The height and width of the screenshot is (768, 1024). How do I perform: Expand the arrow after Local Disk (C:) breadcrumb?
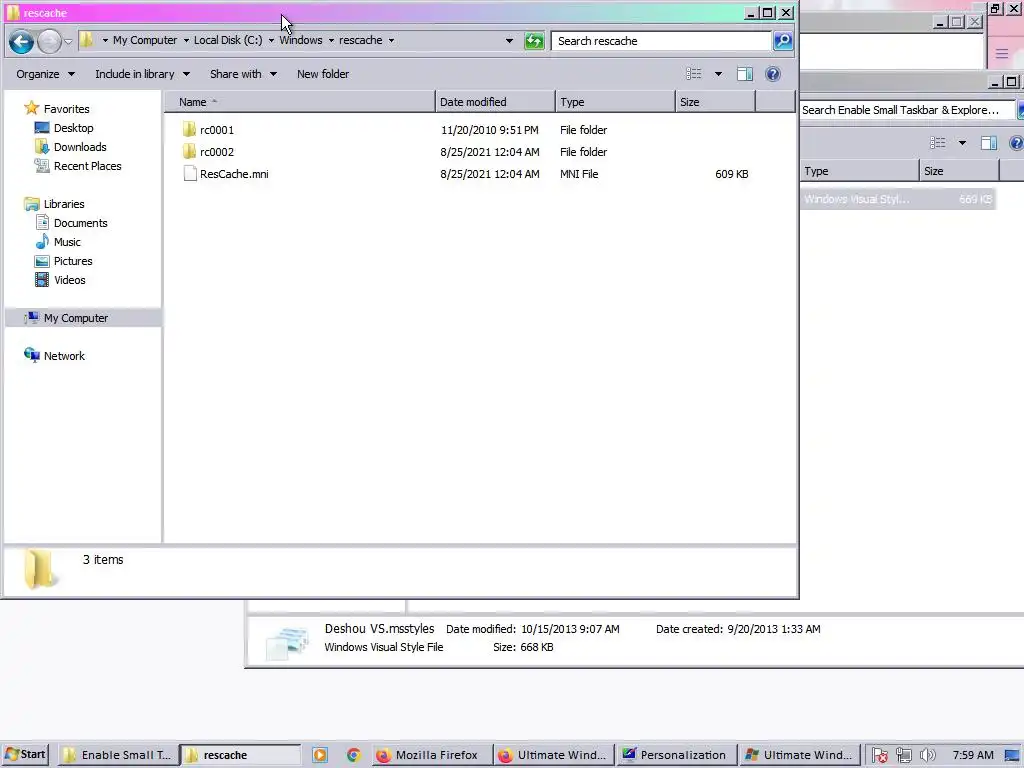pyautogui.click(x=271, y=40)
